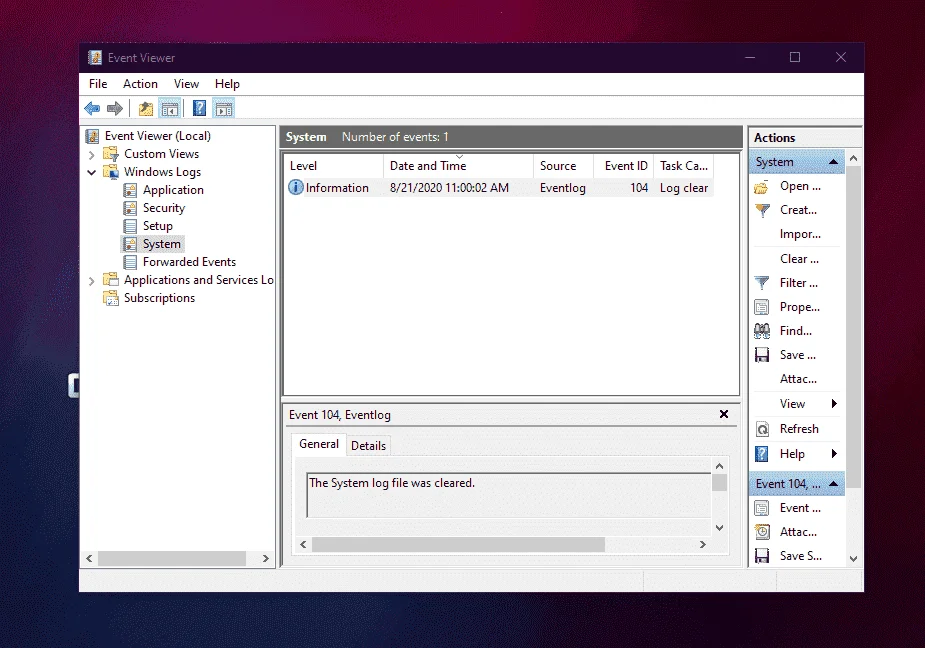The height and width of the screenshot is (648, 925).
Task: Click Import Custom View action
Action: pos(799,234)
